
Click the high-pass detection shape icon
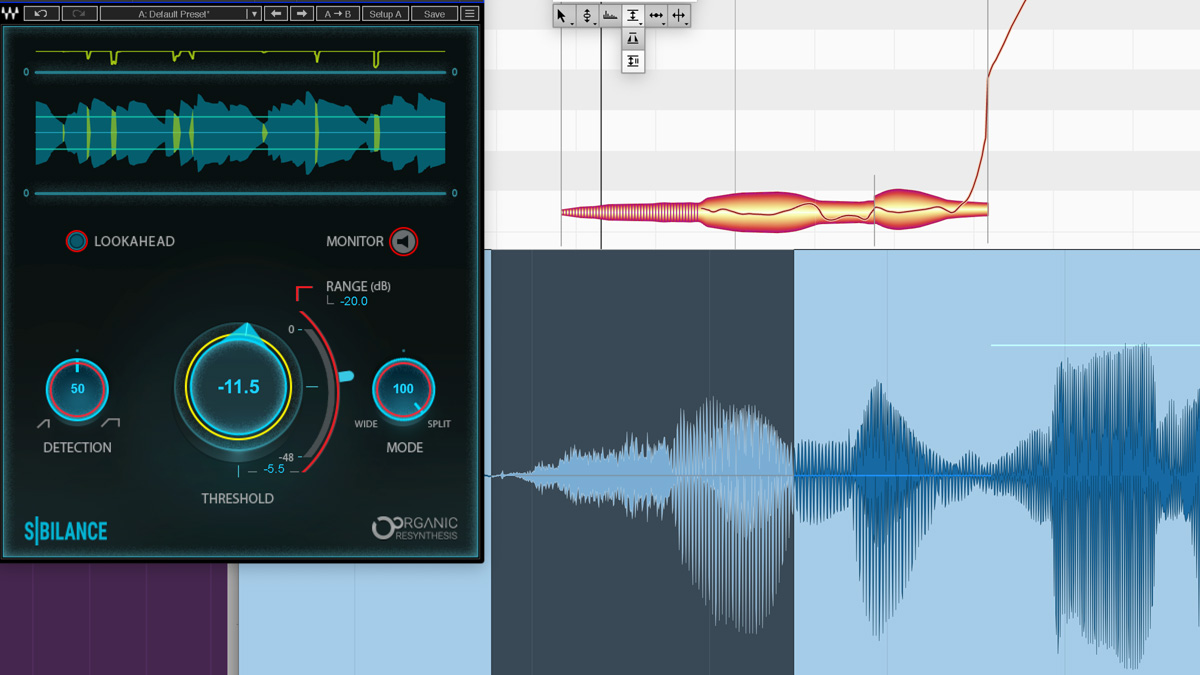tap(110, 424)
